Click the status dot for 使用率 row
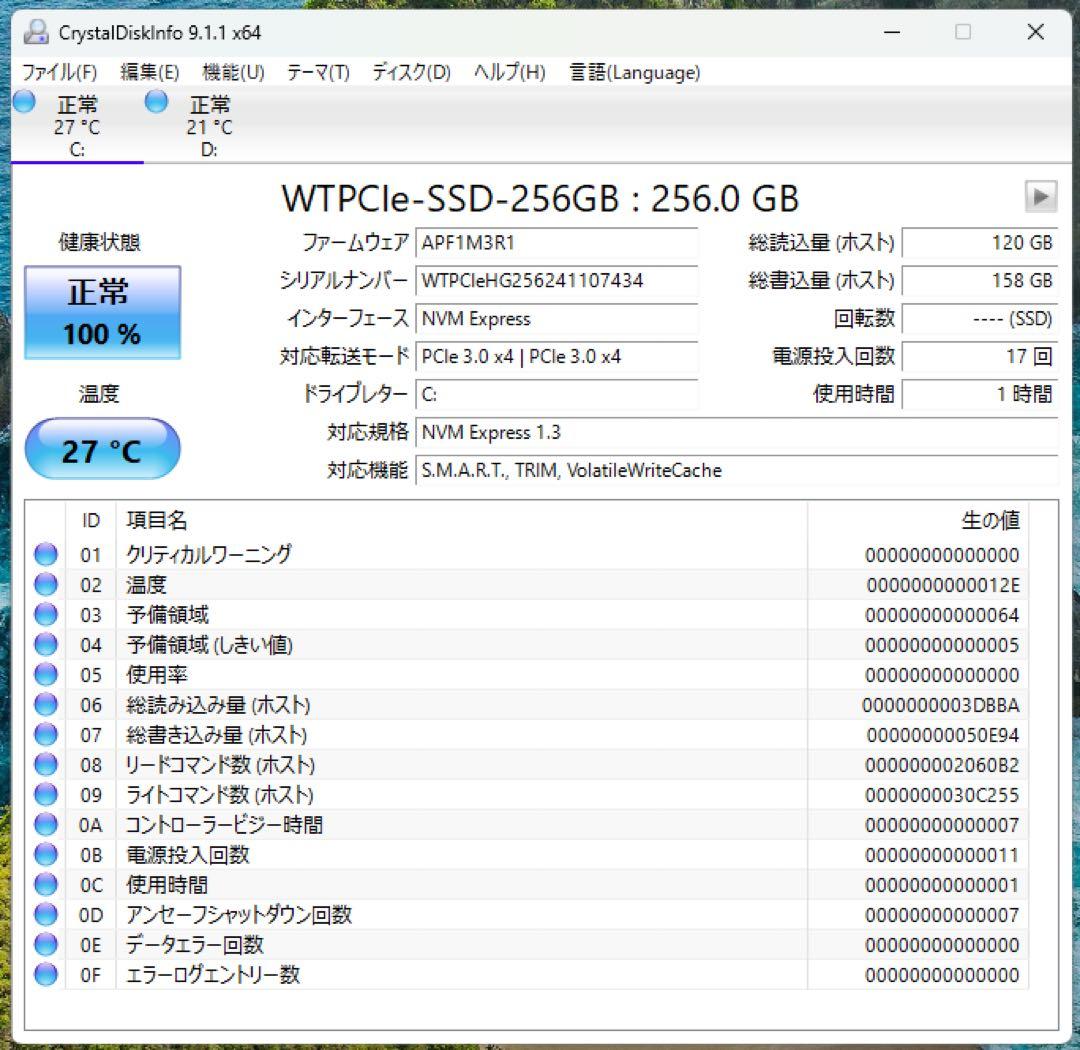This screenshot has width=1080, height=1050. click(45, 674)
